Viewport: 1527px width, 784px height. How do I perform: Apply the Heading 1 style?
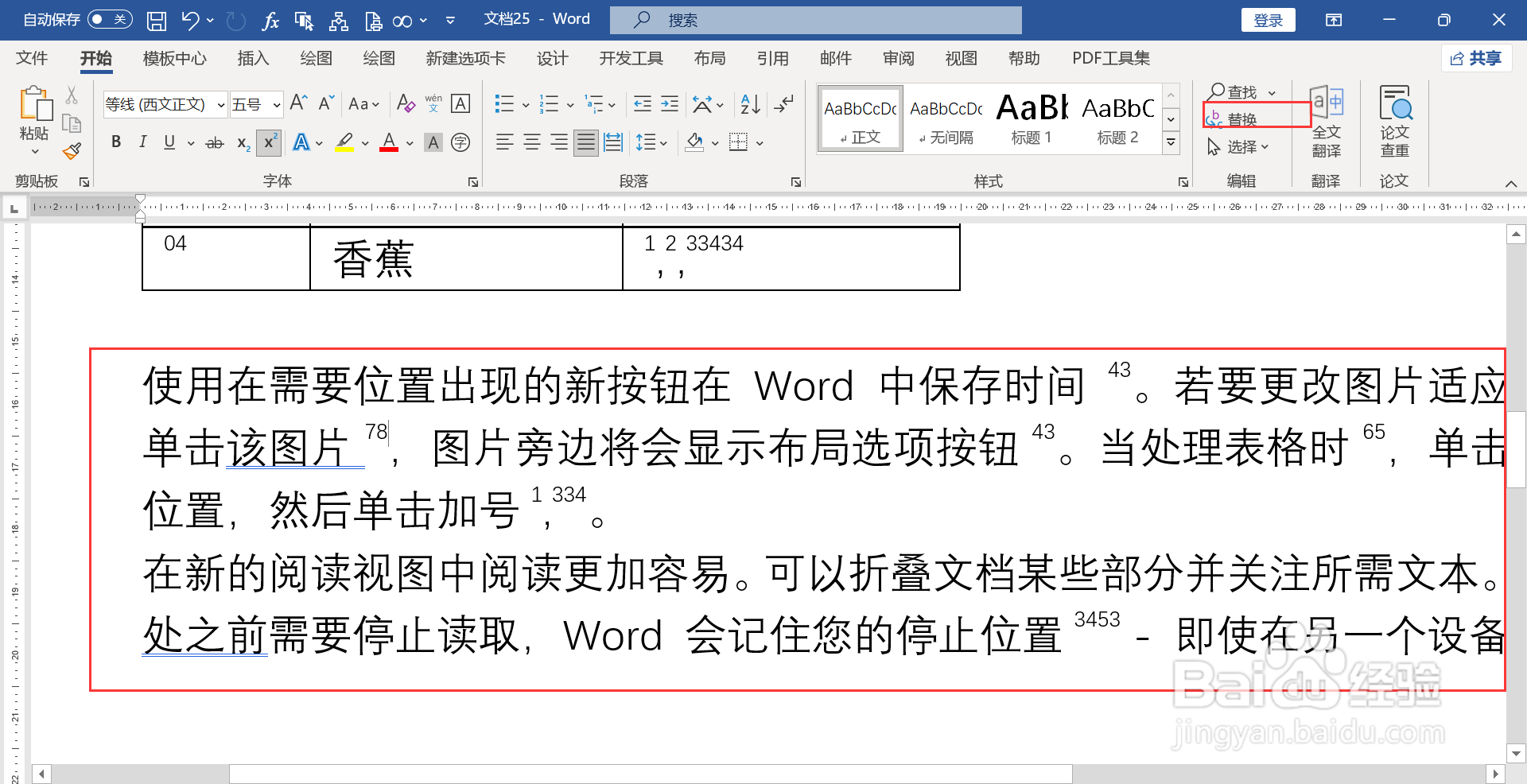pos(1032,118)
